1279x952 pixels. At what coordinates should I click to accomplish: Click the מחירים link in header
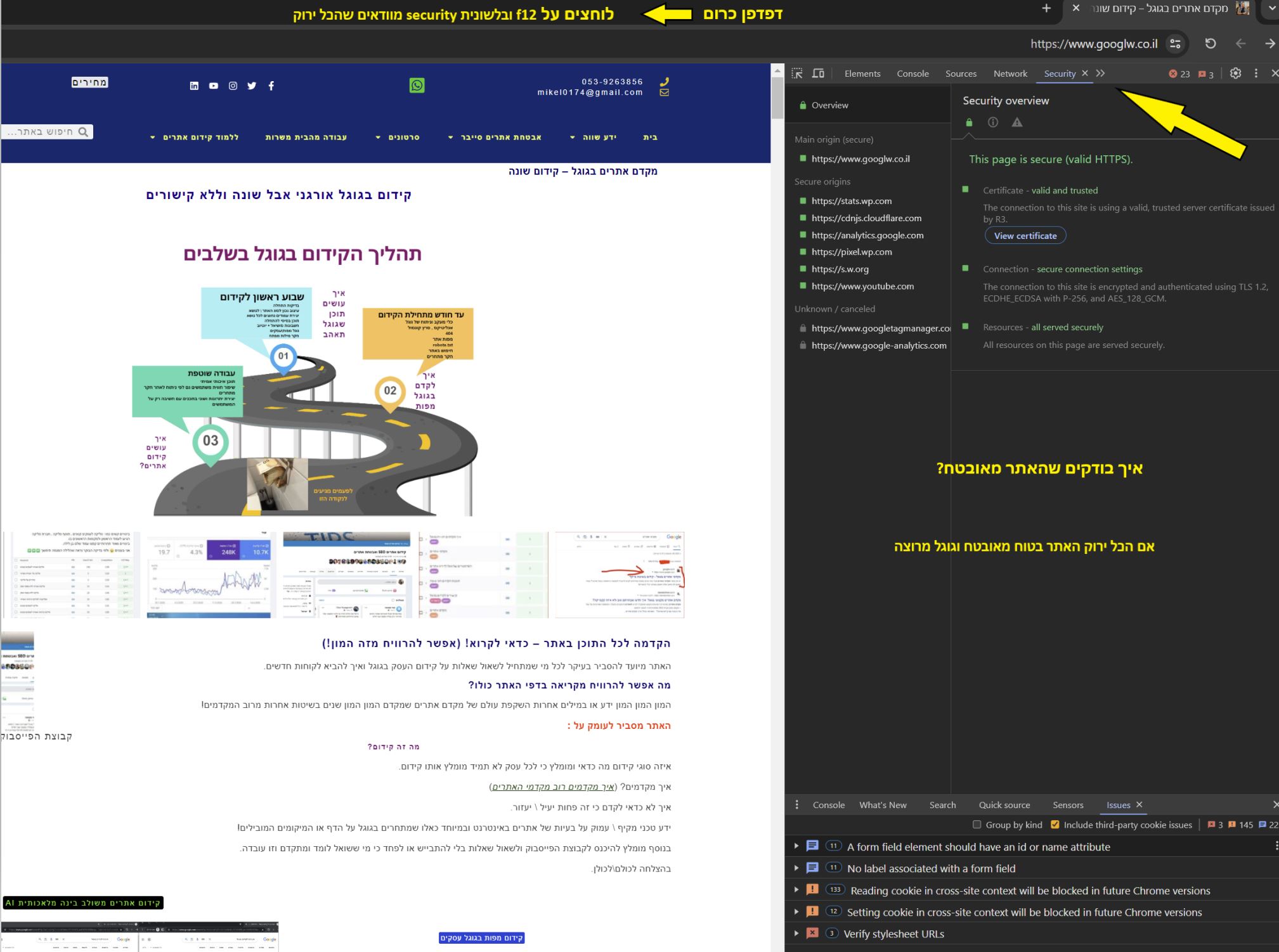89,82
